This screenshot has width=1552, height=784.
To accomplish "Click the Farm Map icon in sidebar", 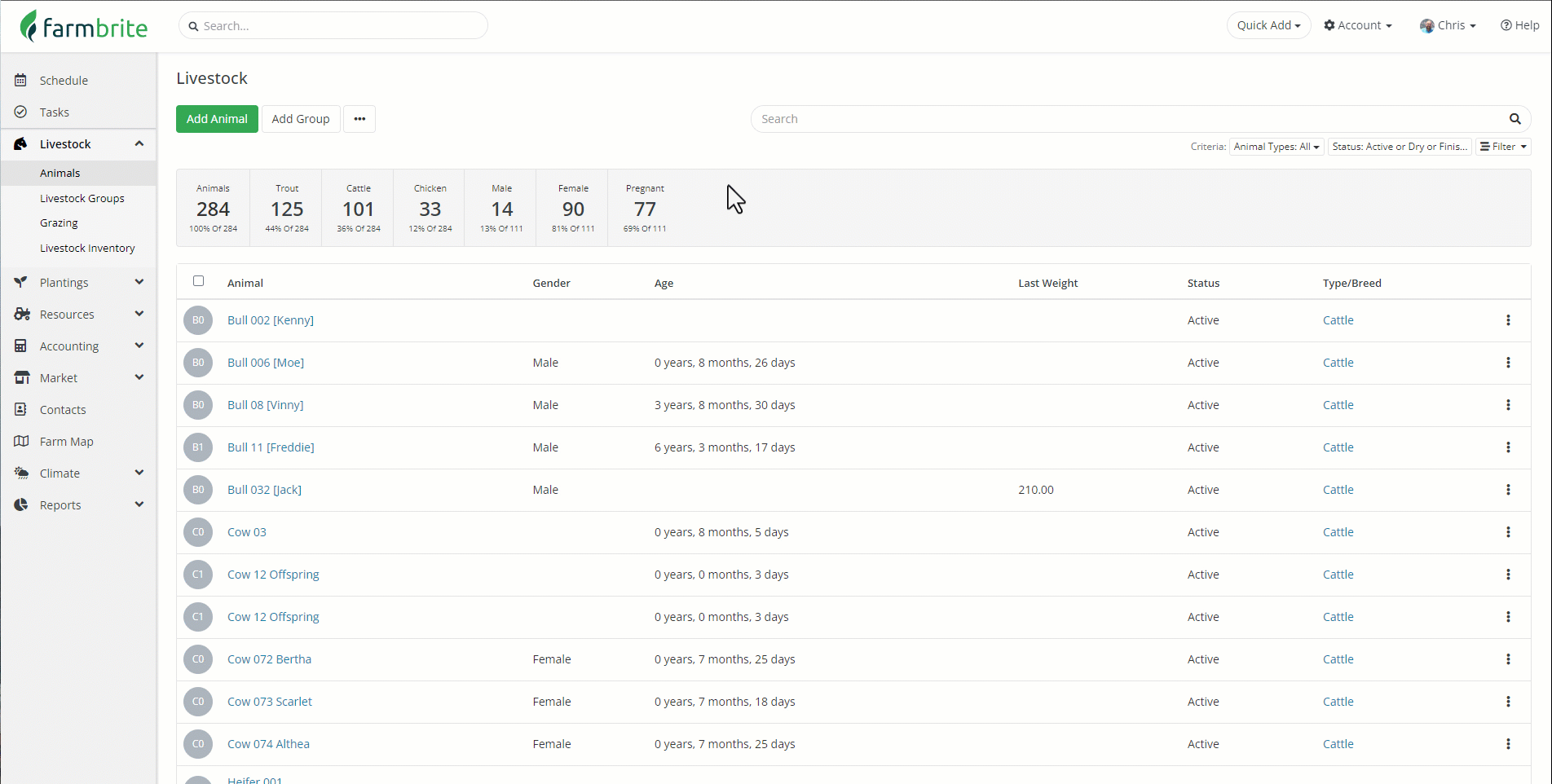I will pos(22,441).
